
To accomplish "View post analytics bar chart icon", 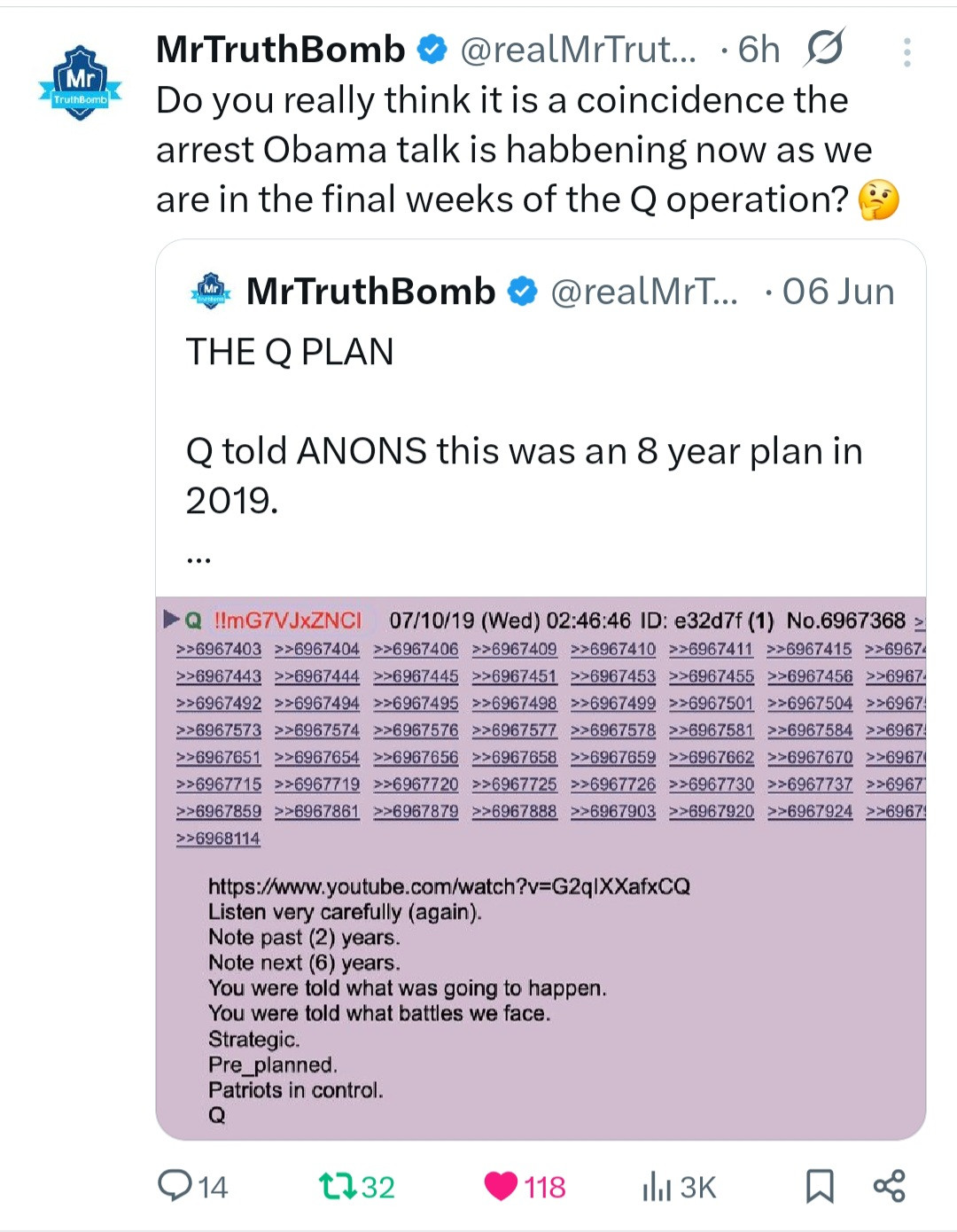I will click(x=657, y=1186).
